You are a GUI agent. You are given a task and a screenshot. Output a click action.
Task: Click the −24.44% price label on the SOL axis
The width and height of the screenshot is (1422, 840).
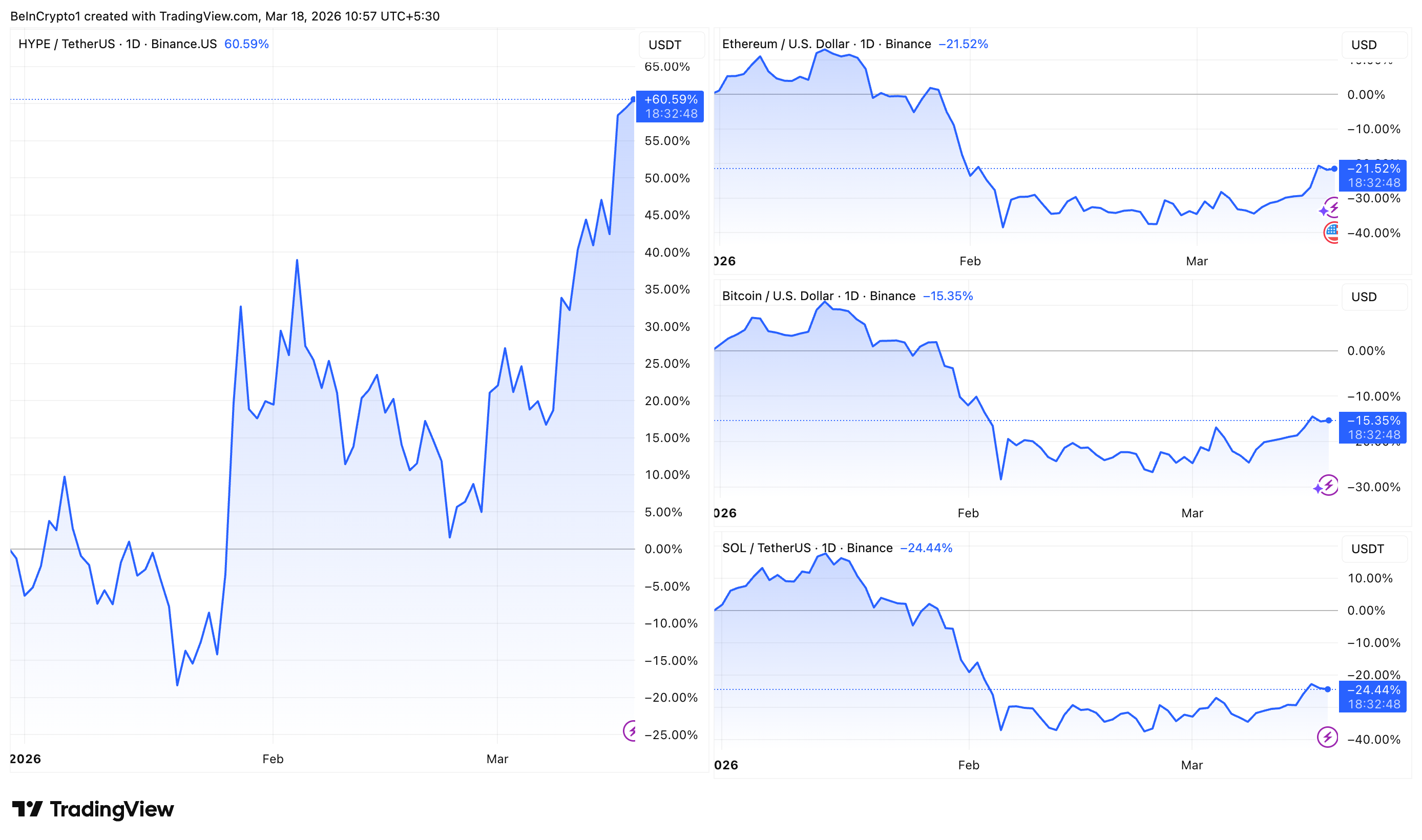[1373, 697]
